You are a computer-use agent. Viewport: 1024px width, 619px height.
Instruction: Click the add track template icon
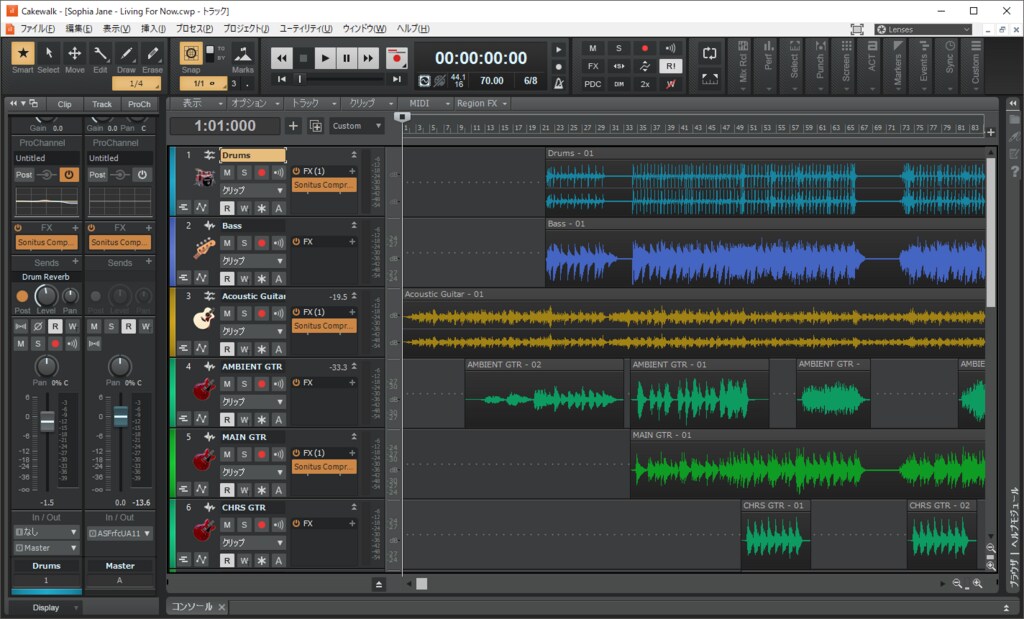pyautogui.click(x=315, y=126)
